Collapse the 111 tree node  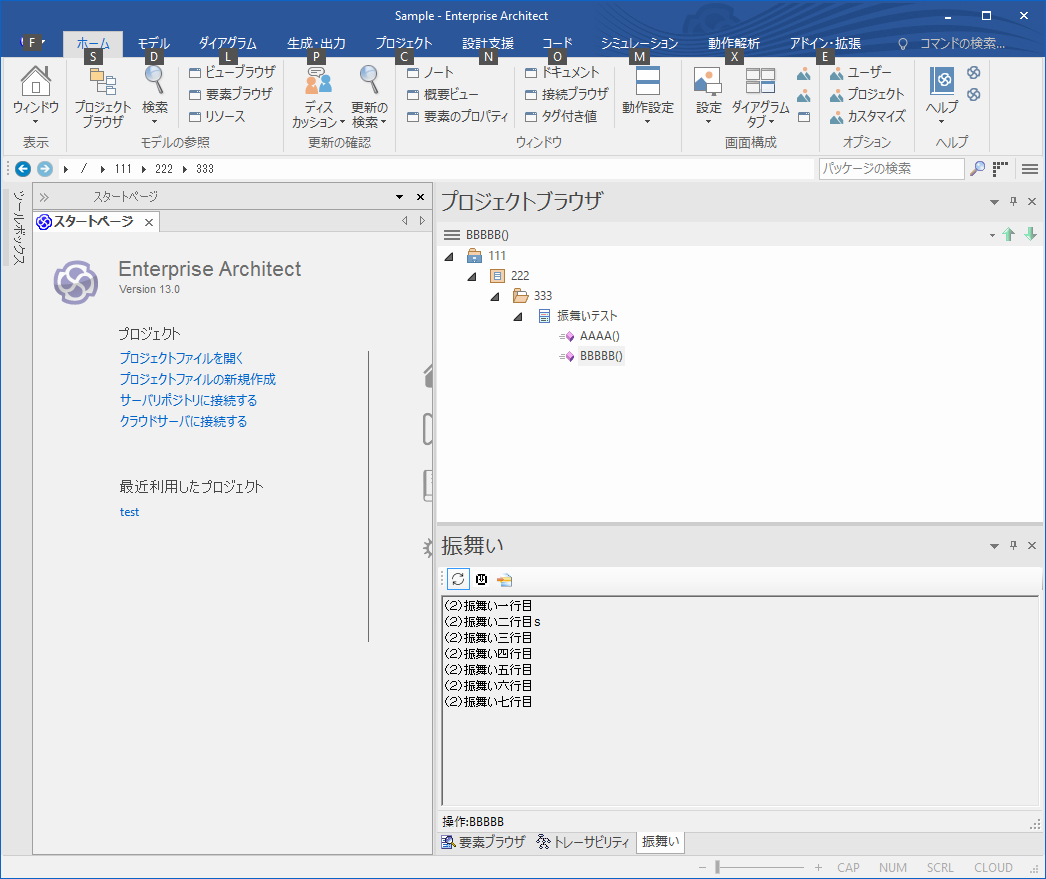click(x=450, y=256)
